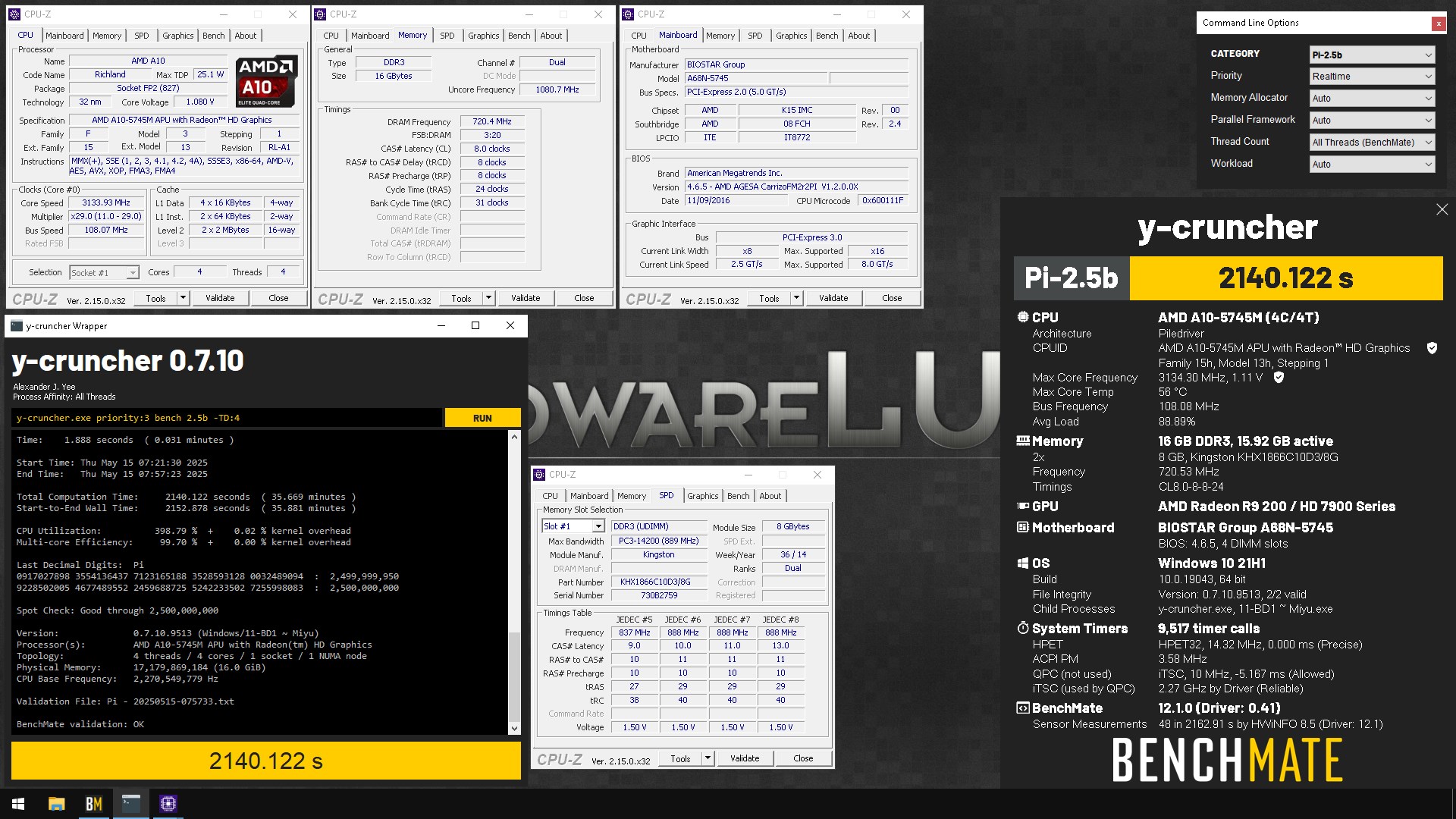Click the BIOS Version field in CPU-Z
Screen dimensions: 1456x819
pos(796,187)
